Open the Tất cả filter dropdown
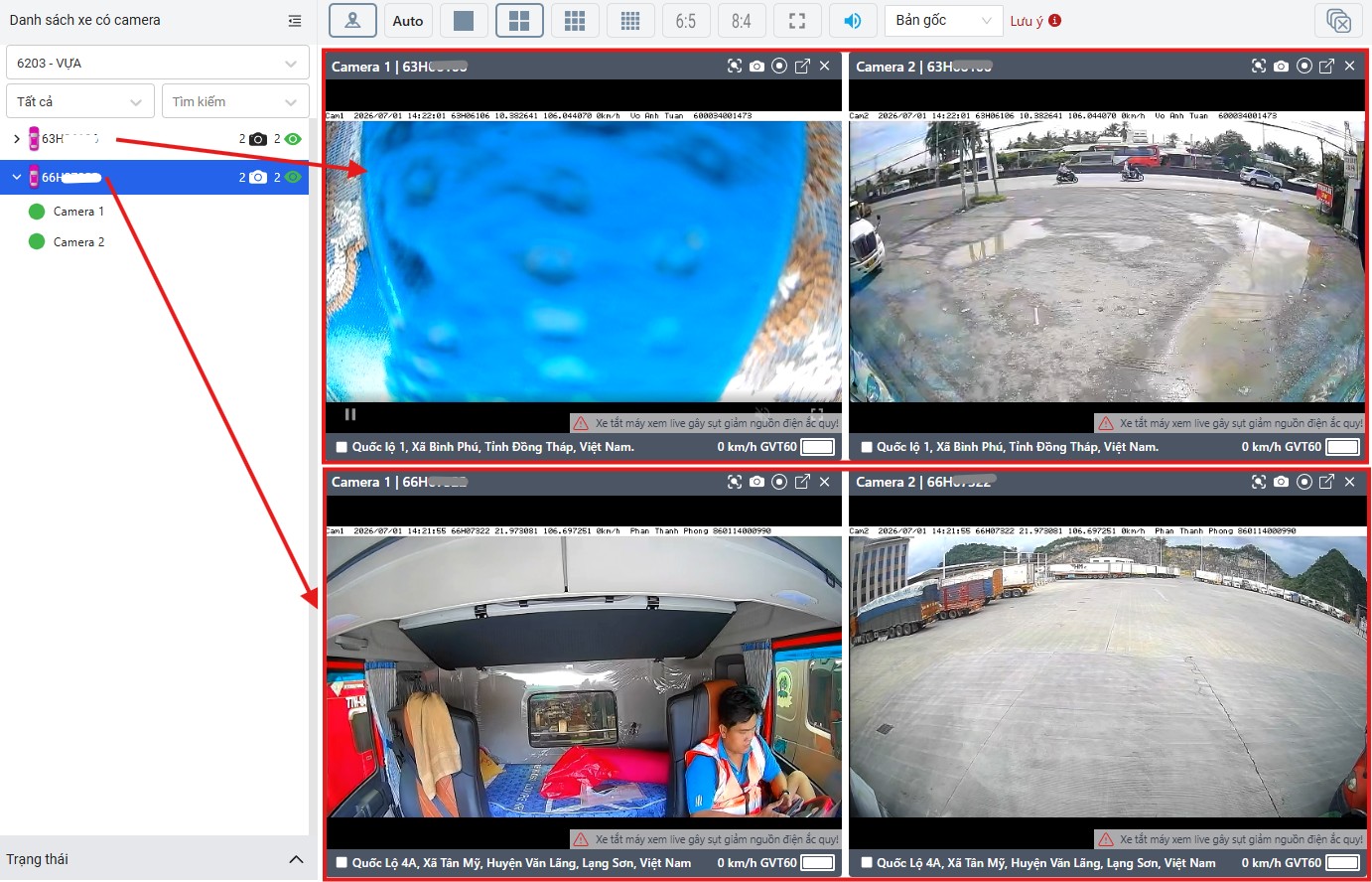 [80, 101]
